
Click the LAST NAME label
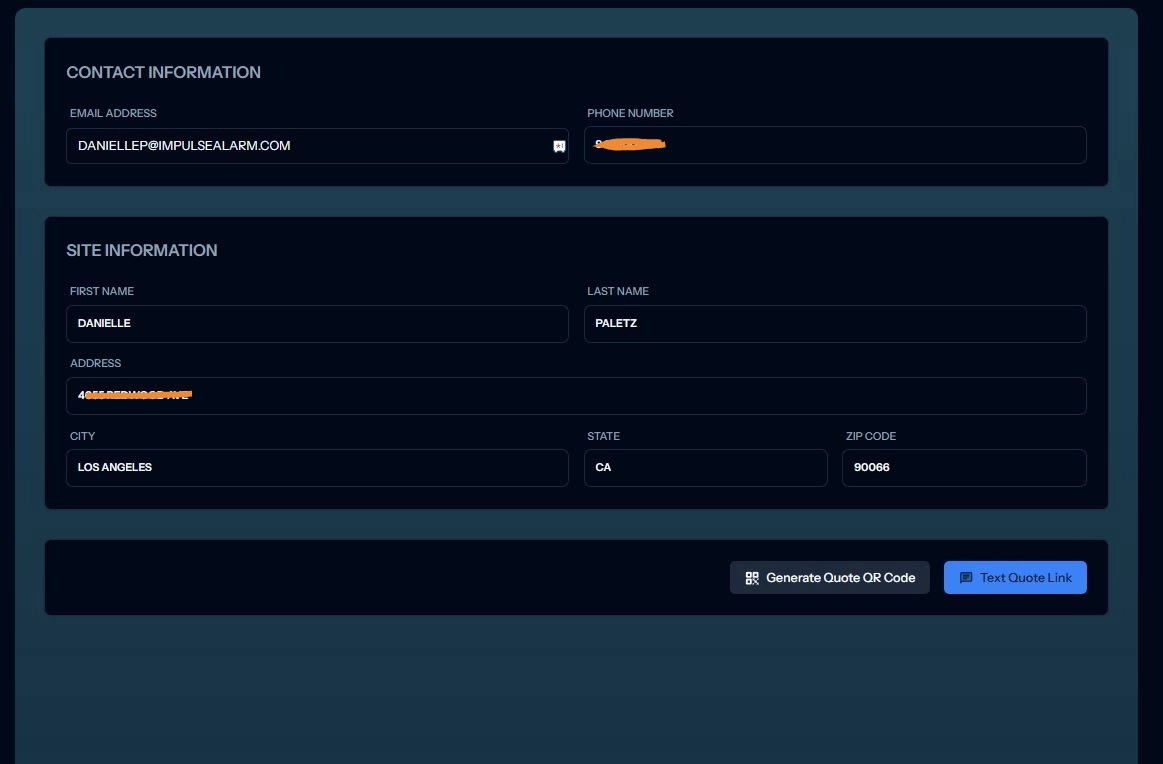click(x=617, y=291)
